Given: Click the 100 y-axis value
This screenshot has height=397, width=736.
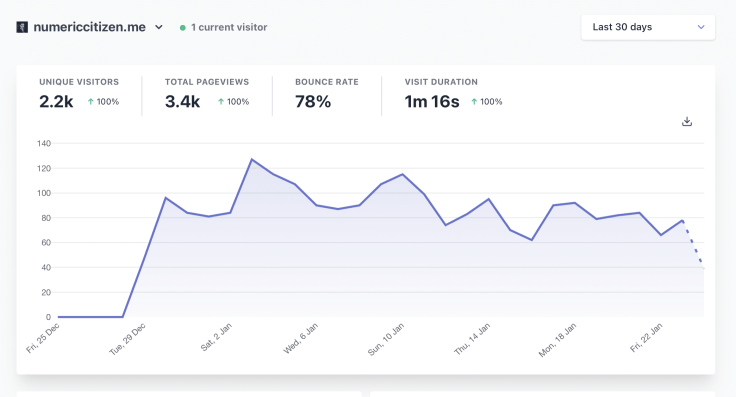Looking at the screenshot, I should pos(44,193).
